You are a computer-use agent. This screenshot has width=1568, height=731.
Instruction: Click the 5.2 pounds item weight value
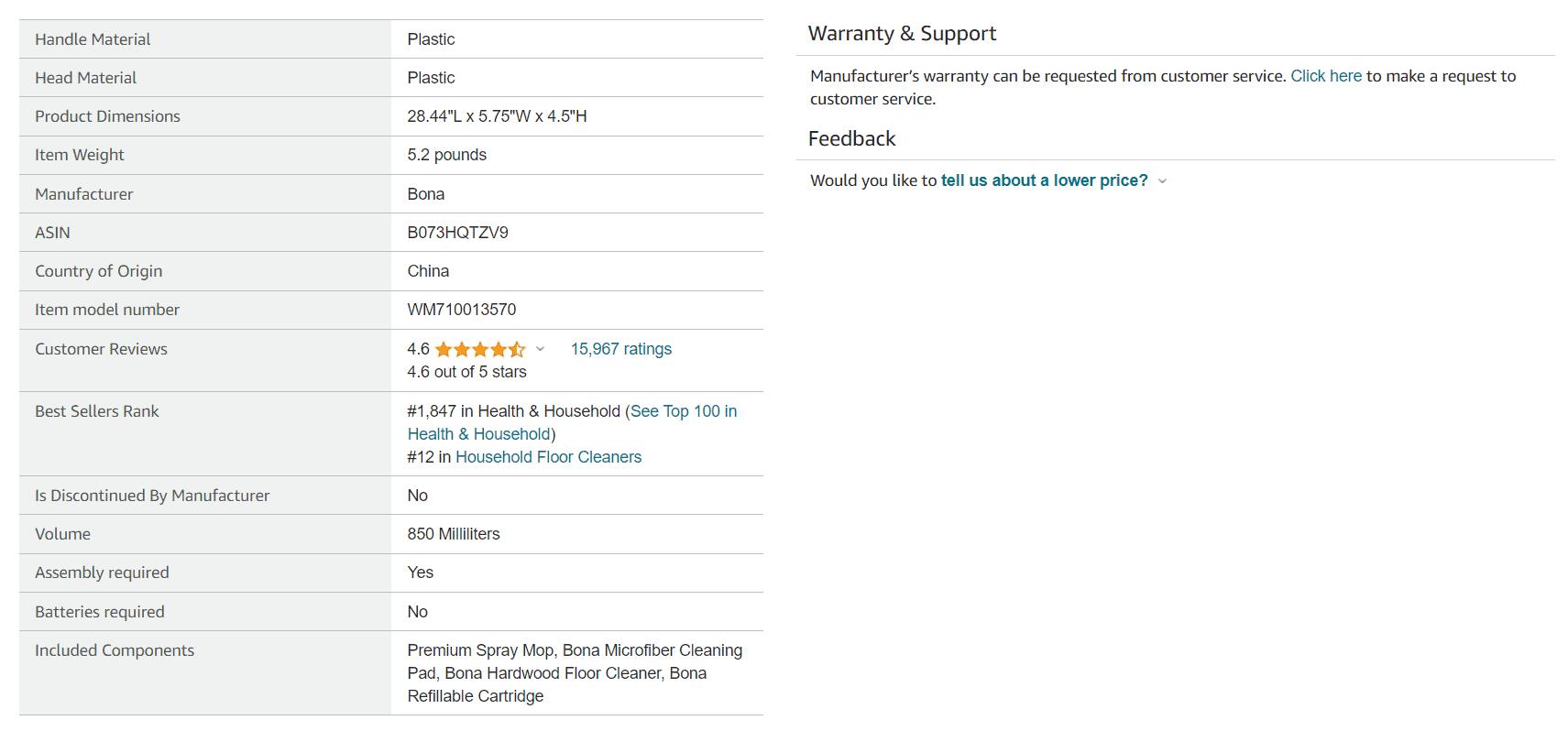click(446, 155)
